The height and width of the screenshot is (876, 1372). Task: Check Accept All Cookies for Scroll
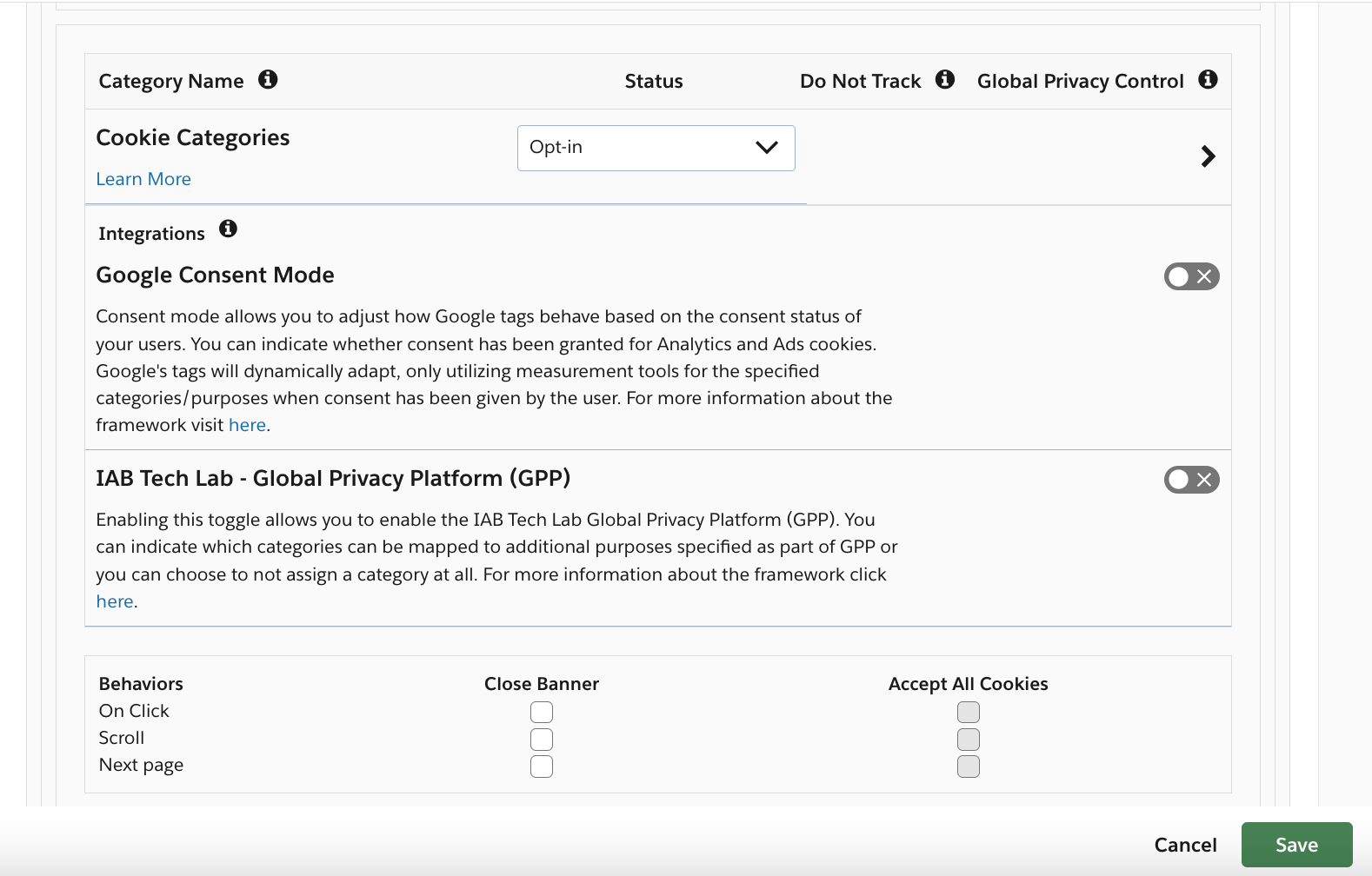click(x=969, y=740)
